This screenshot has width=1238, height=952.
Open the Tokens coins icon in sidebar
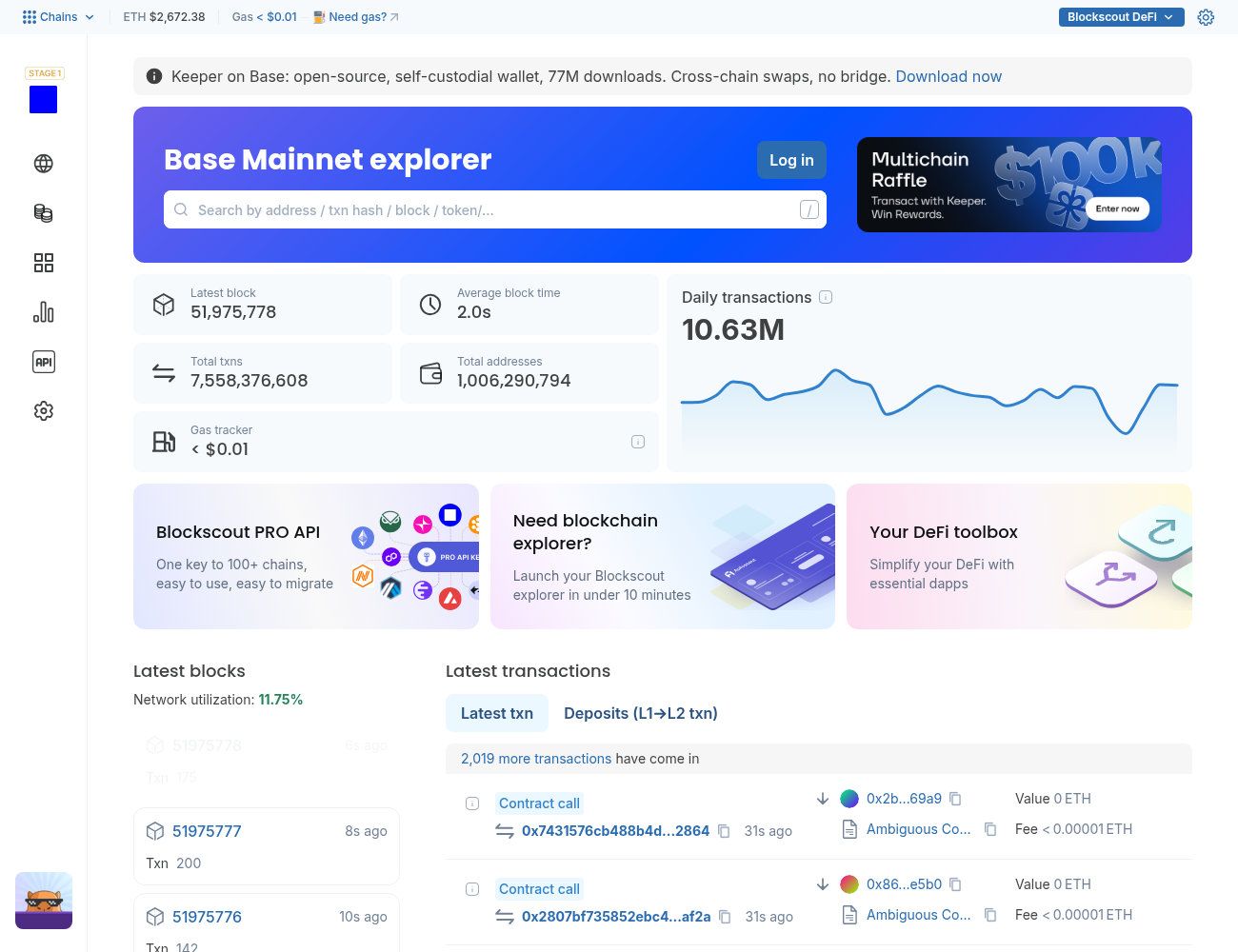coord(44,213)
